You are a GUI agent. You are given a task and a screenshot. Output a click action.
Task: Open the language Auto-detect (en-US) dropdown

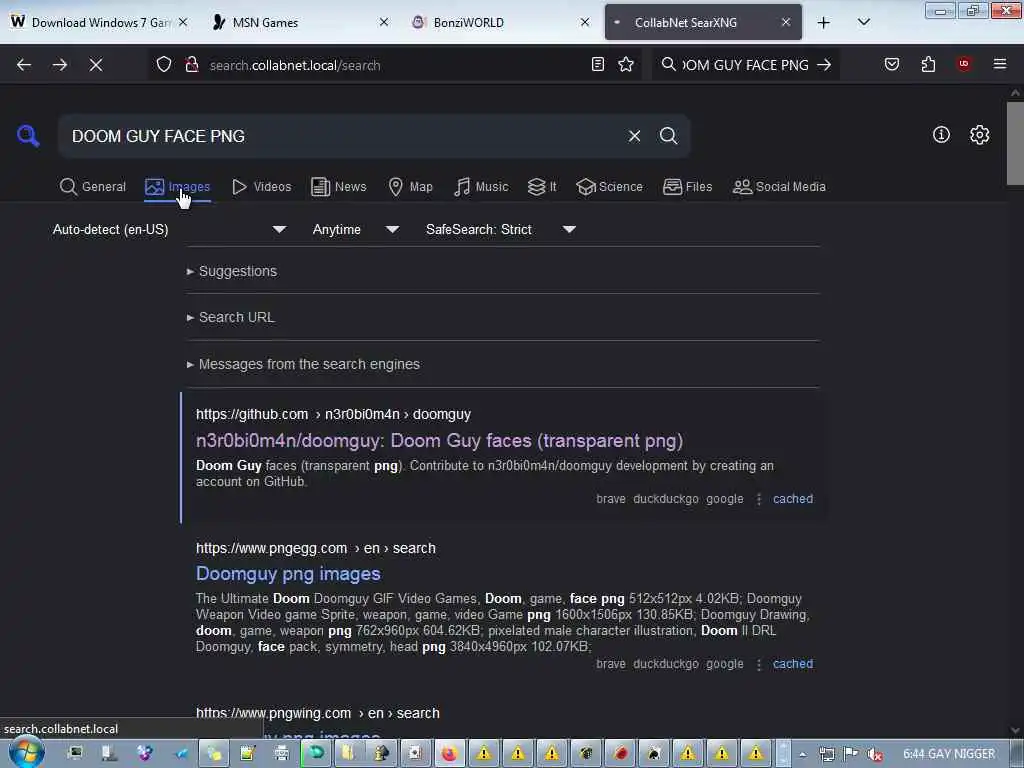coord(169,229)
